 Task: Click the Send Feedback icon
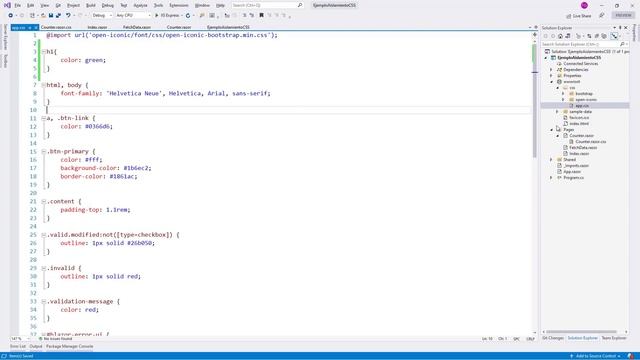[602, 16]
